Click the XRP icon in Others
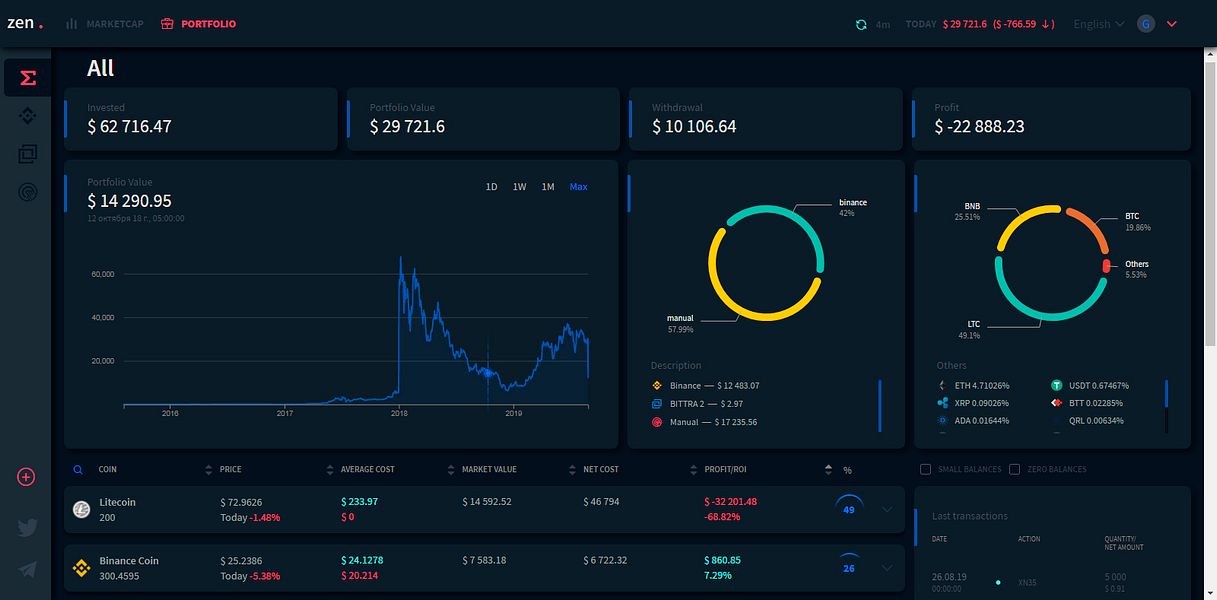Viewport: 1217px width, 600px height. pyautogui.click(x=942, y=403)
